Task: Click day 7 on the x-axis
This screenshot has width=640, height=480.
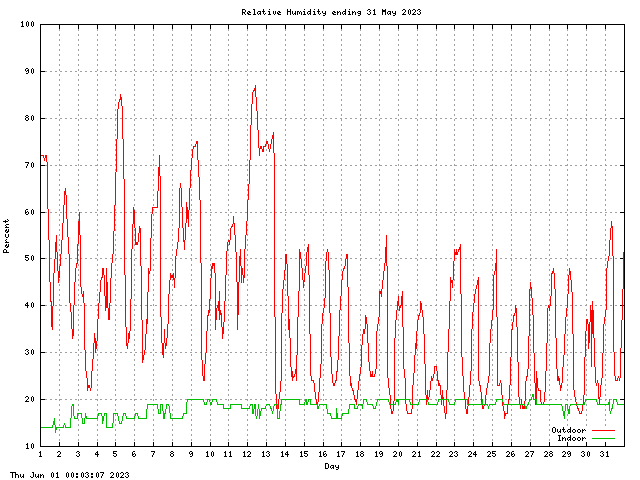Action: [x=153, y=454]
